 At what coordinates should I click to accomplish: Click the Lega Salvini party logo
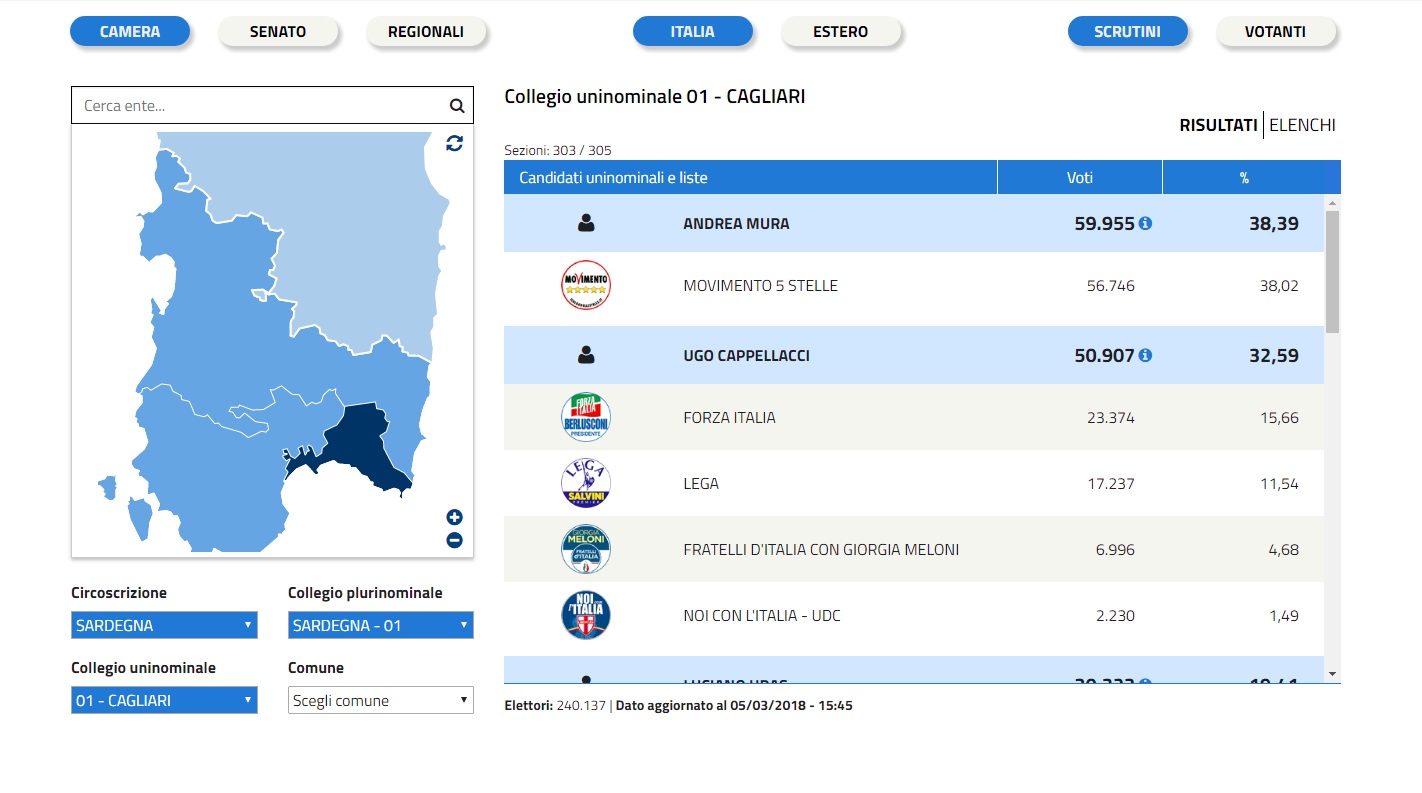[586, 484]
